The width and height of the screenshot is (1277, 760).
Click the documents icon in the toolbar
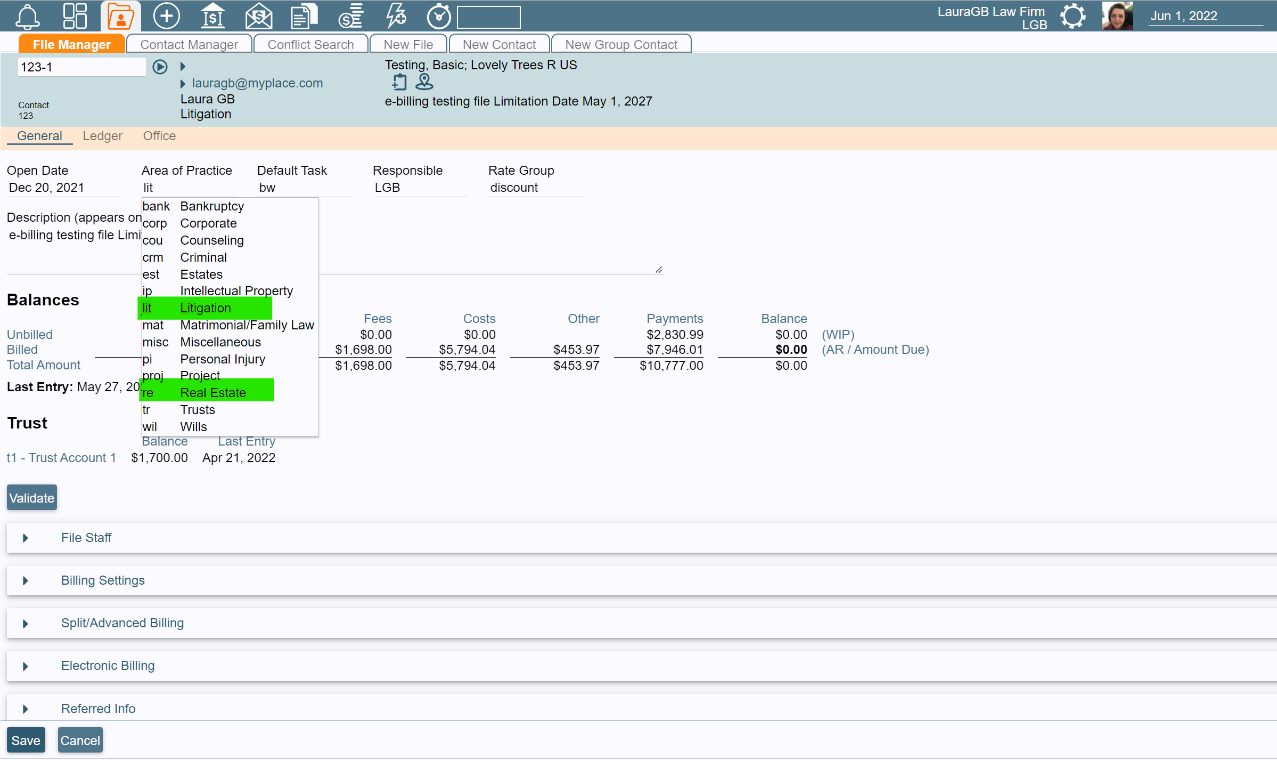tap(303, 16)
